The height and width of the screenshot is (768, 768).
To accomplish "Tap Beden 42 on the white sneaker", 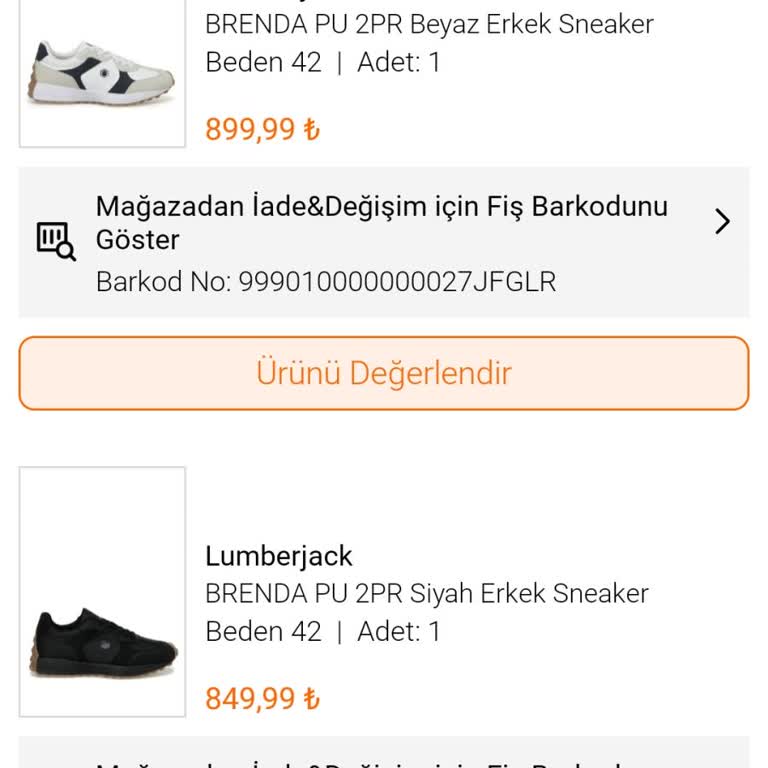I will tap(263, 63).
